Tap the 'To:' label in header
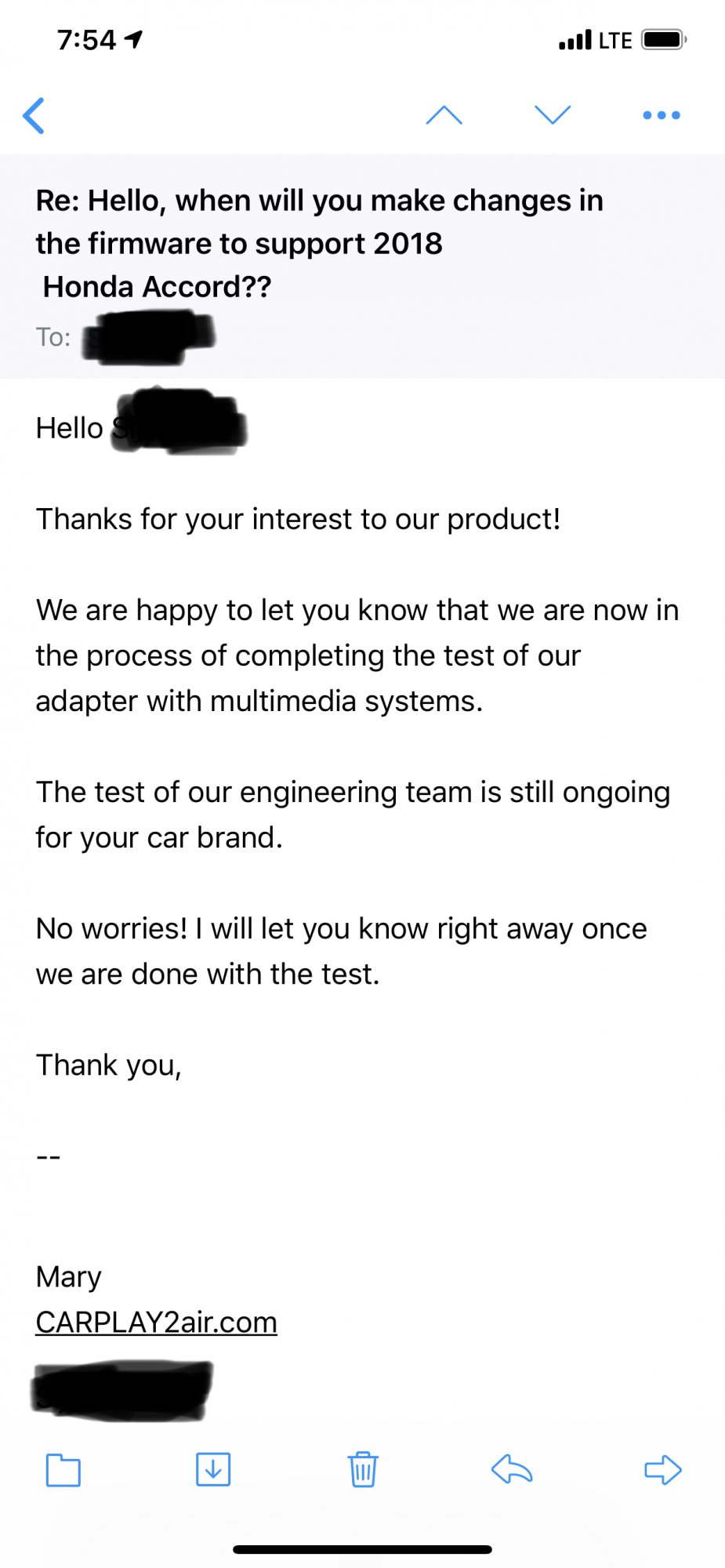The image size is (725, 1568). click(x=53, y=337)
